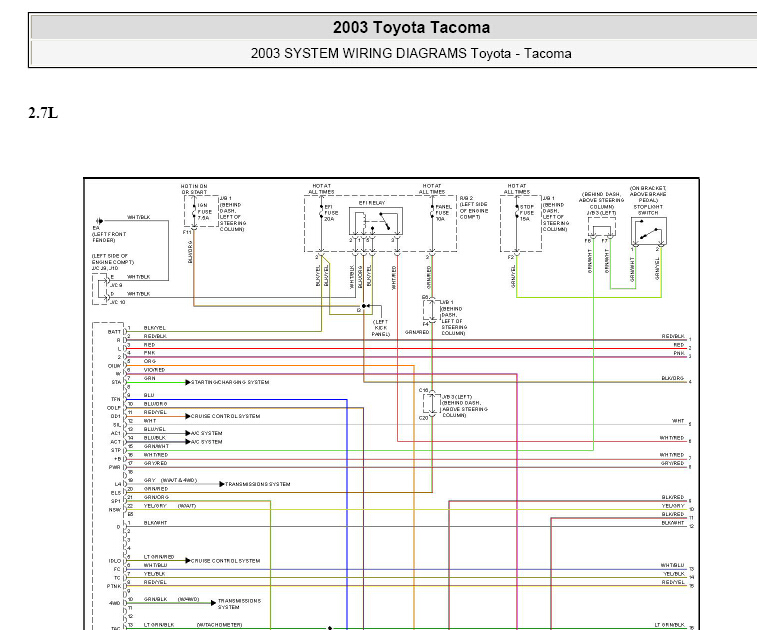
Task: Click the "BLK/ORG" label at right edge
Action: click(x=673, y=378)
